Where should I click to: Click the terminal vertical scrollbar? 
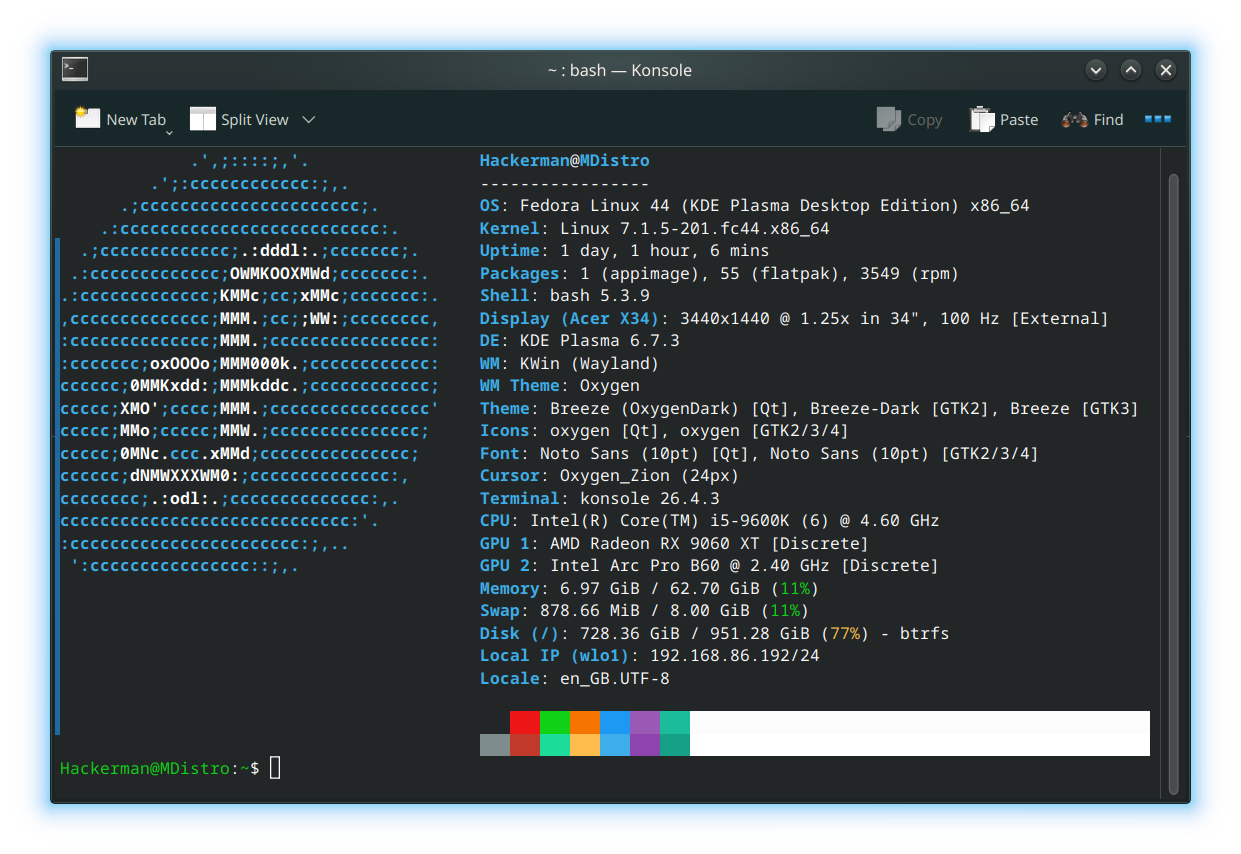pos(1174,483)
